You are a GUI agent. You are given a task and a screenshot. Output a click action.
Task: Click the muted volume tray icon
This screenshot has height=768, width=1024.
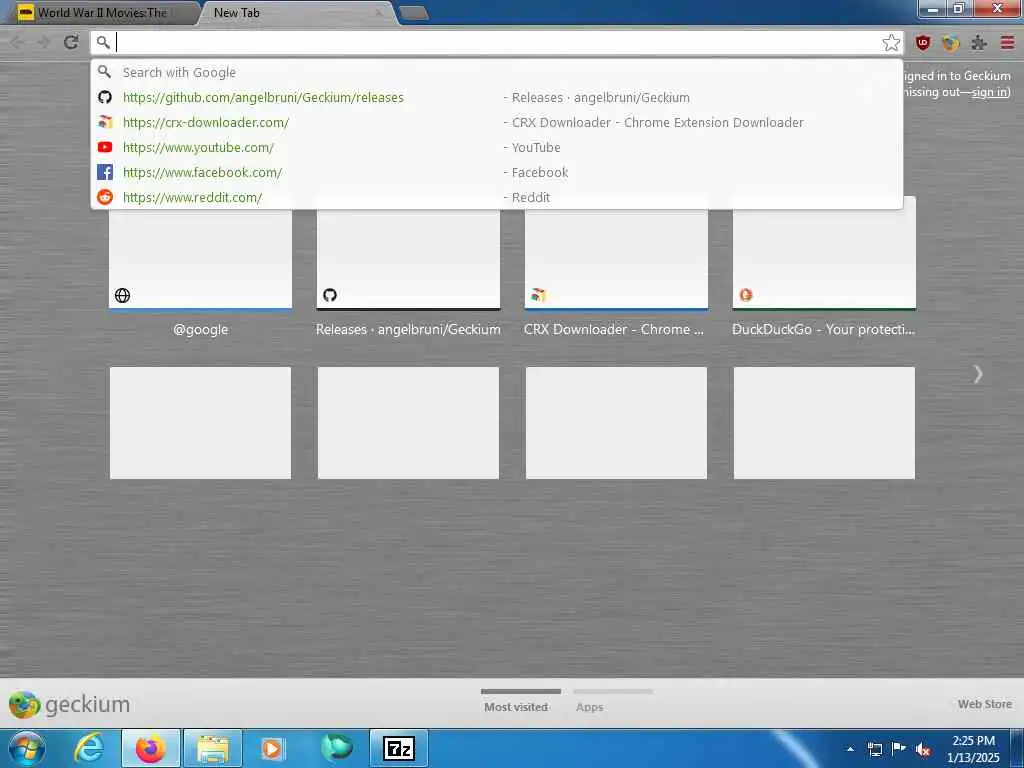coord(923,750)
